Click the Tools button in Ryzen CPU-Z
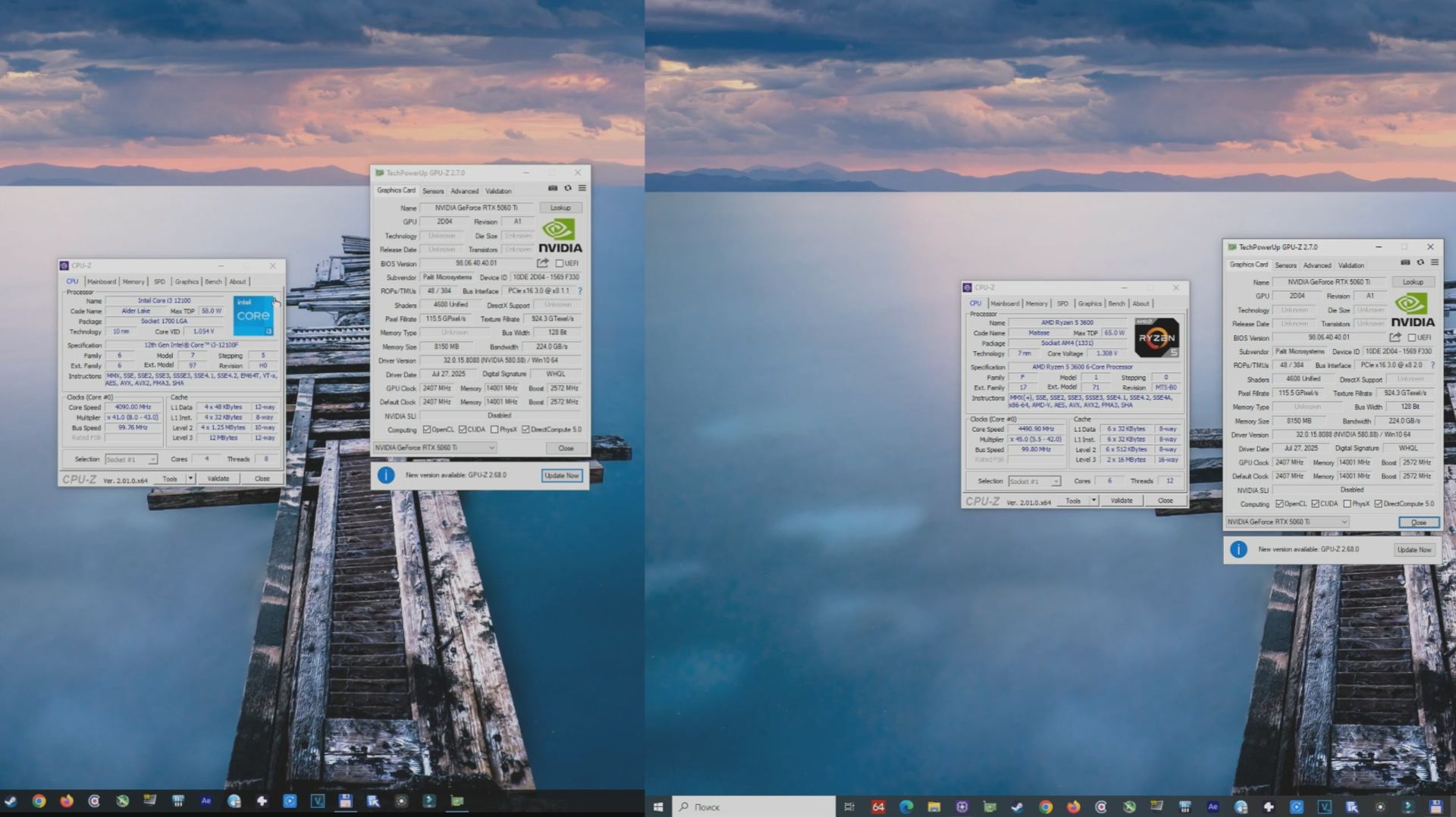Image resolution: width=1456 pixels, height=817 pixels. point(1073,500)
